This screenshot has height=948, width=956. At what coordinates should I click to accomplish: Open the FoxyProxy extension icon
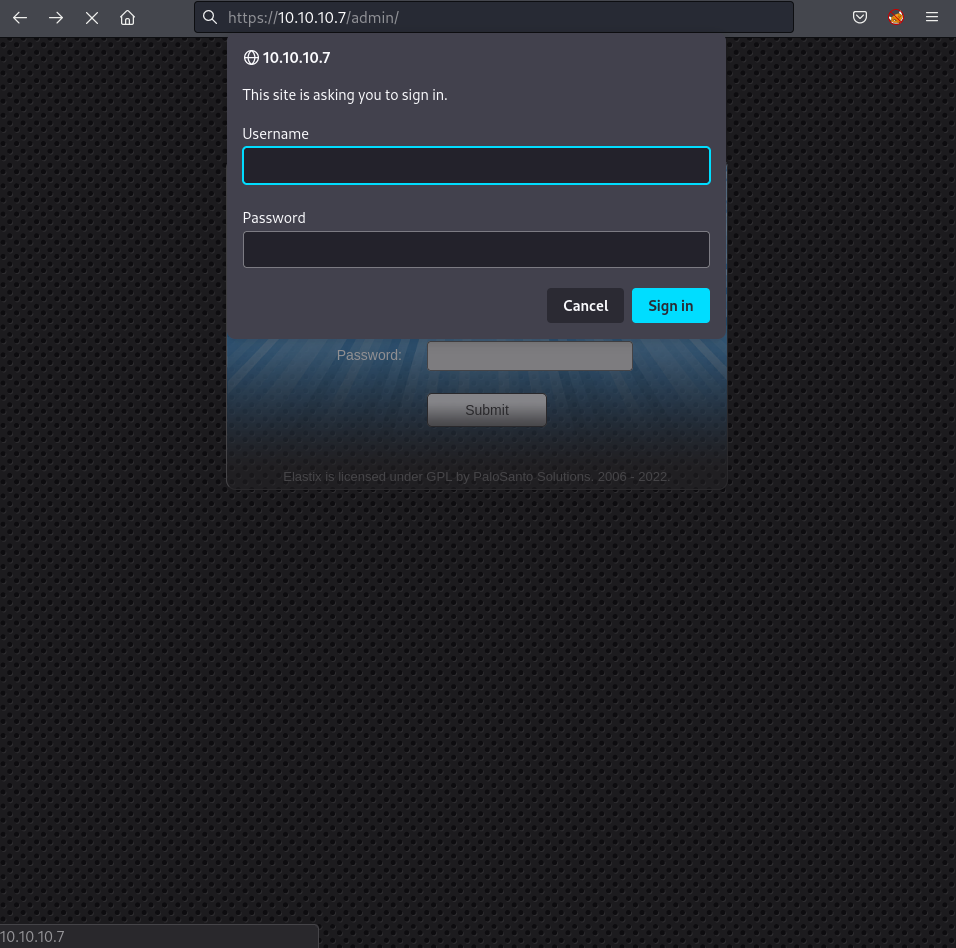(x=896, y=17)
